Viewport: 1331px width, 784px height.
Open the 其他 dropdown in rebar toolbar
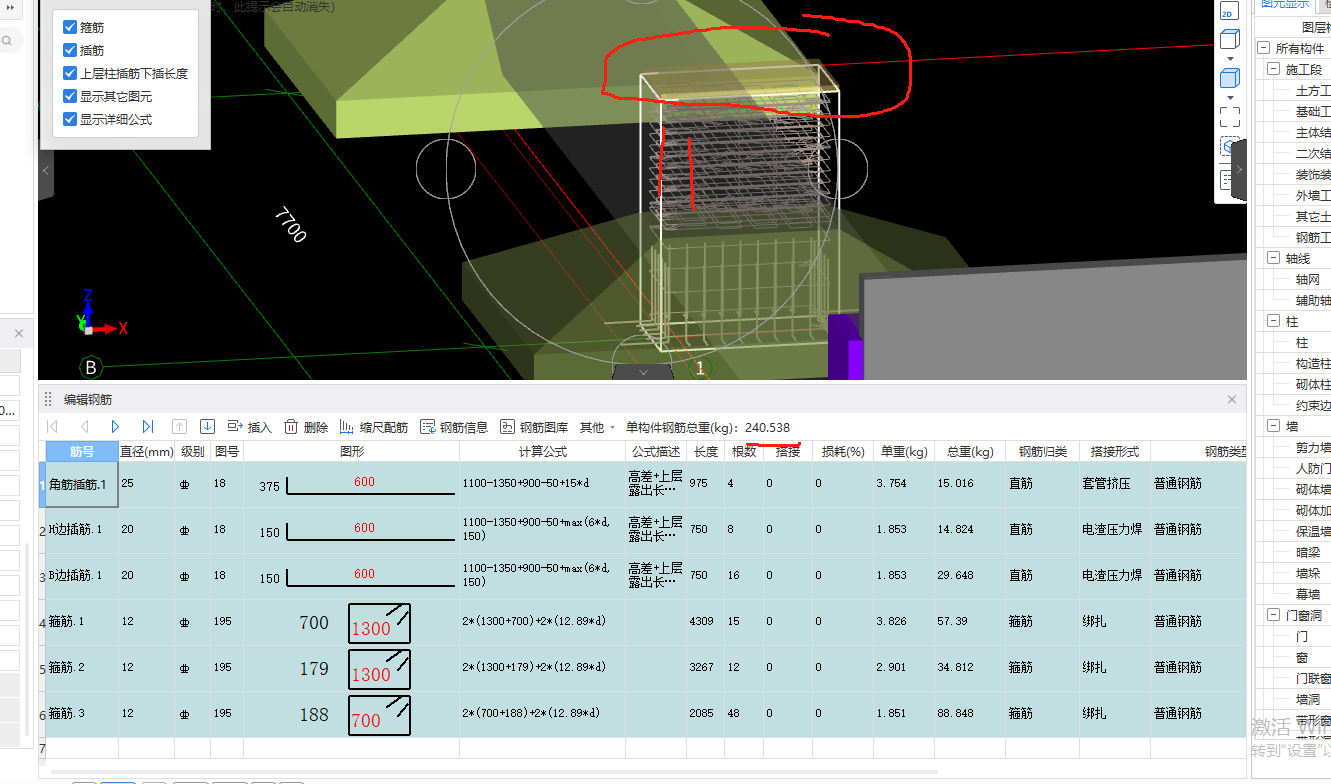[x=597, y=427]
